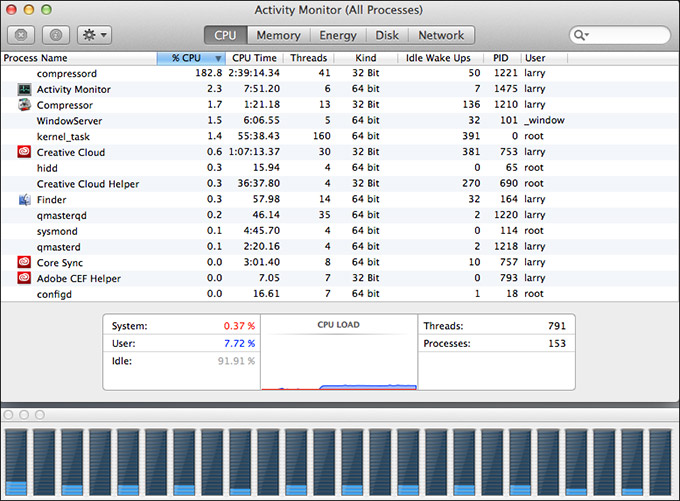Select the configd process
The width and height of the screenshot is (680, 501).
pos(340,294)
